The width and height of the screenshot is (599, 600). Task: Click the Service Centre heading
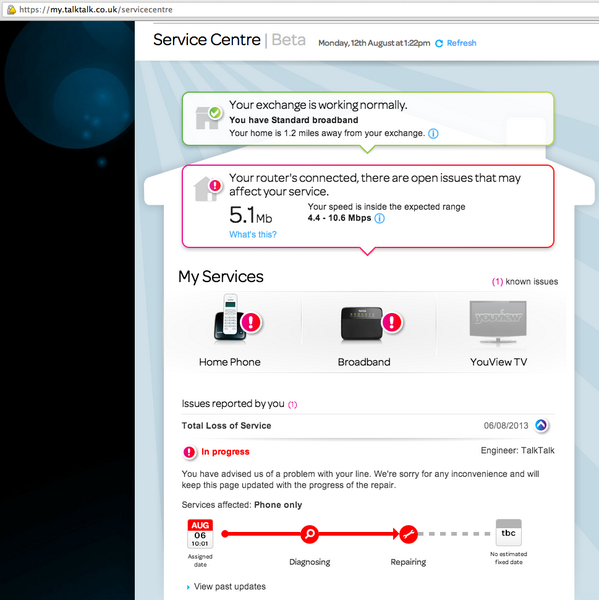click(x=207, y=40)
